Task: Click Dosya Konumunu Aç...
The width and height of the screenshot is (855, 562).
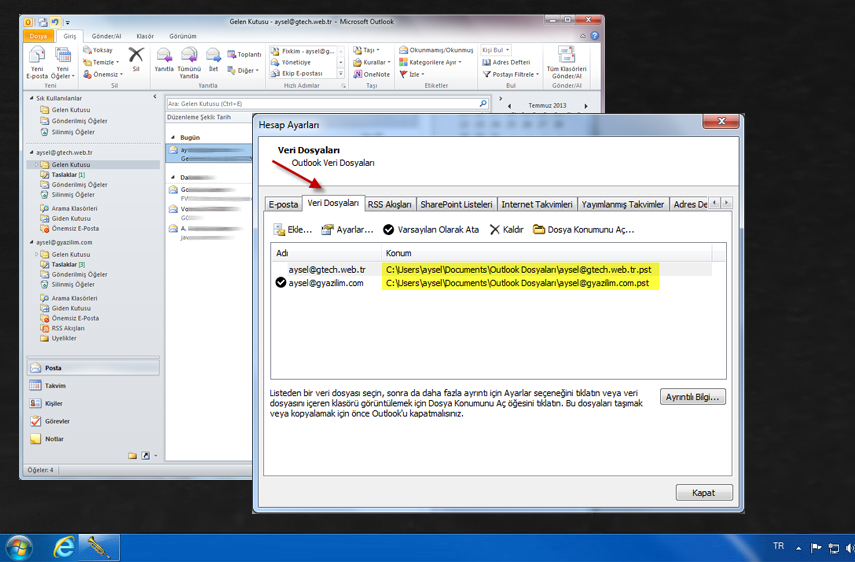Action: click(x=583, y=230)
